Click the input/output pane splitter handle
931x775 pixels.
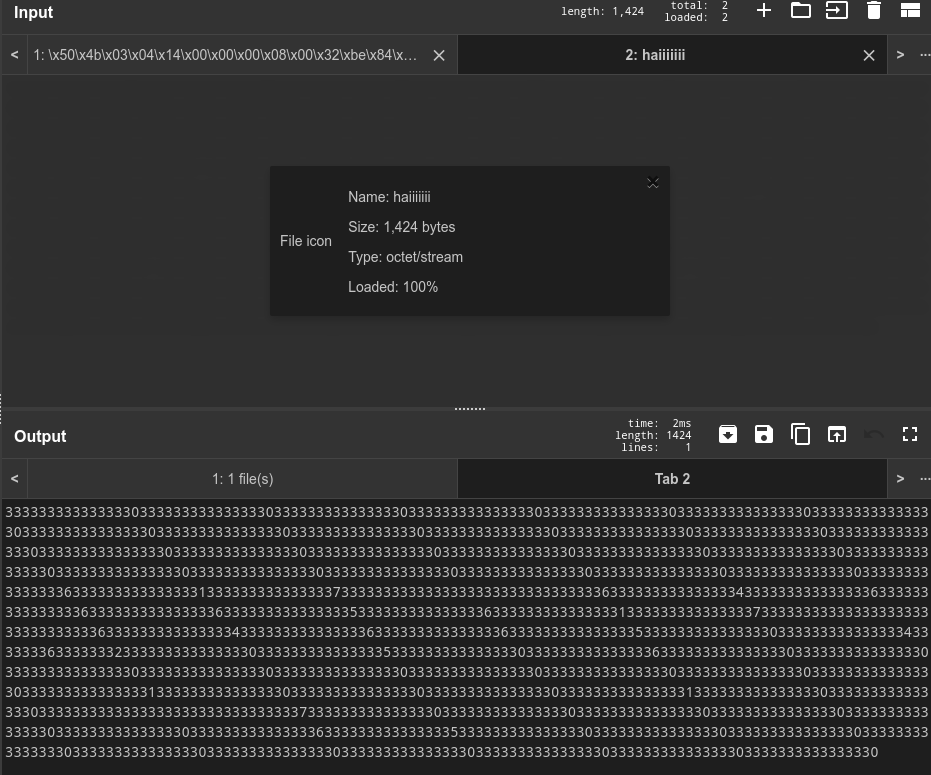click(469, 408)
